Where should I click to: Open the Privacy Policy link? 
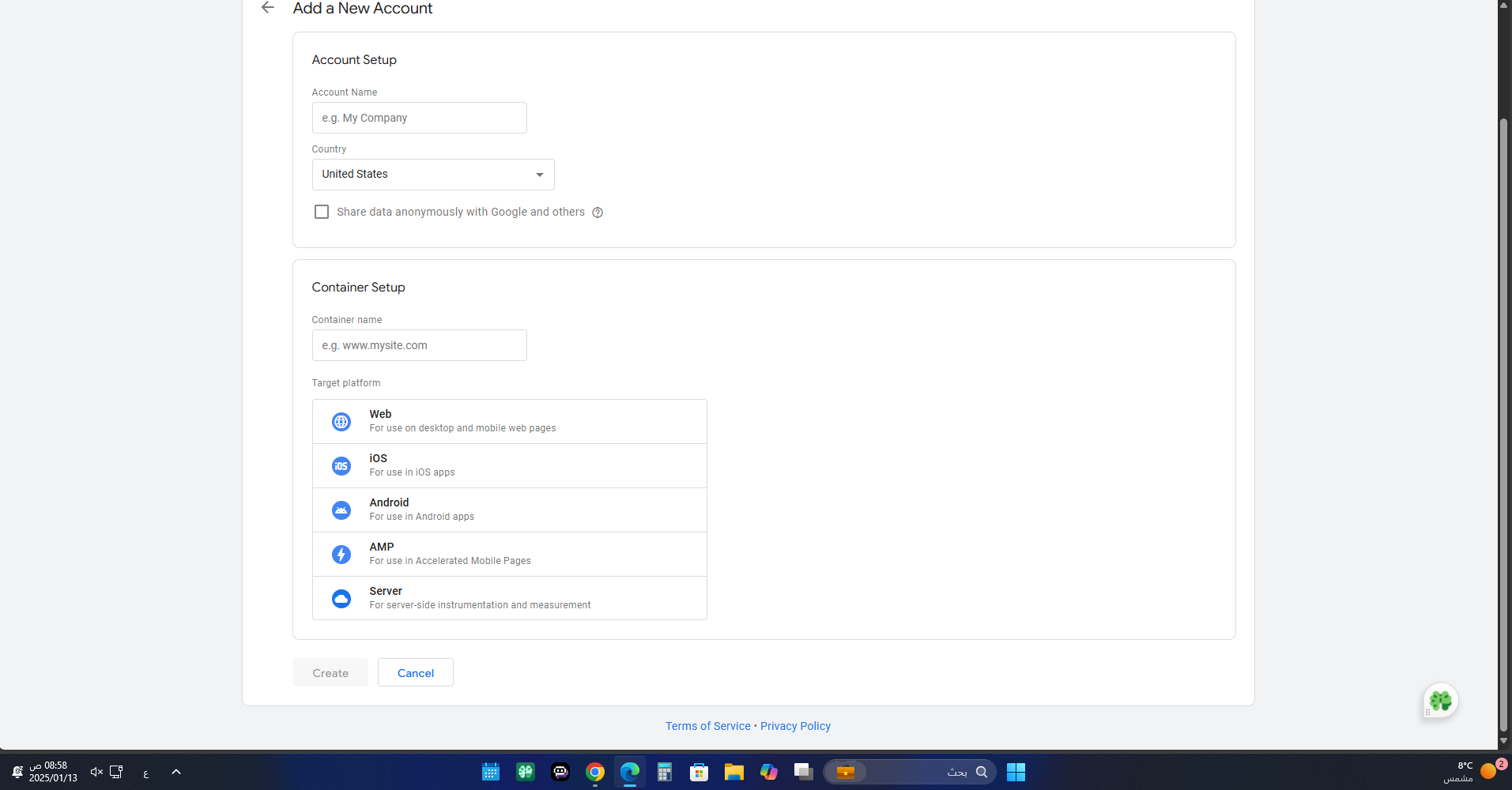click(795, 726)
